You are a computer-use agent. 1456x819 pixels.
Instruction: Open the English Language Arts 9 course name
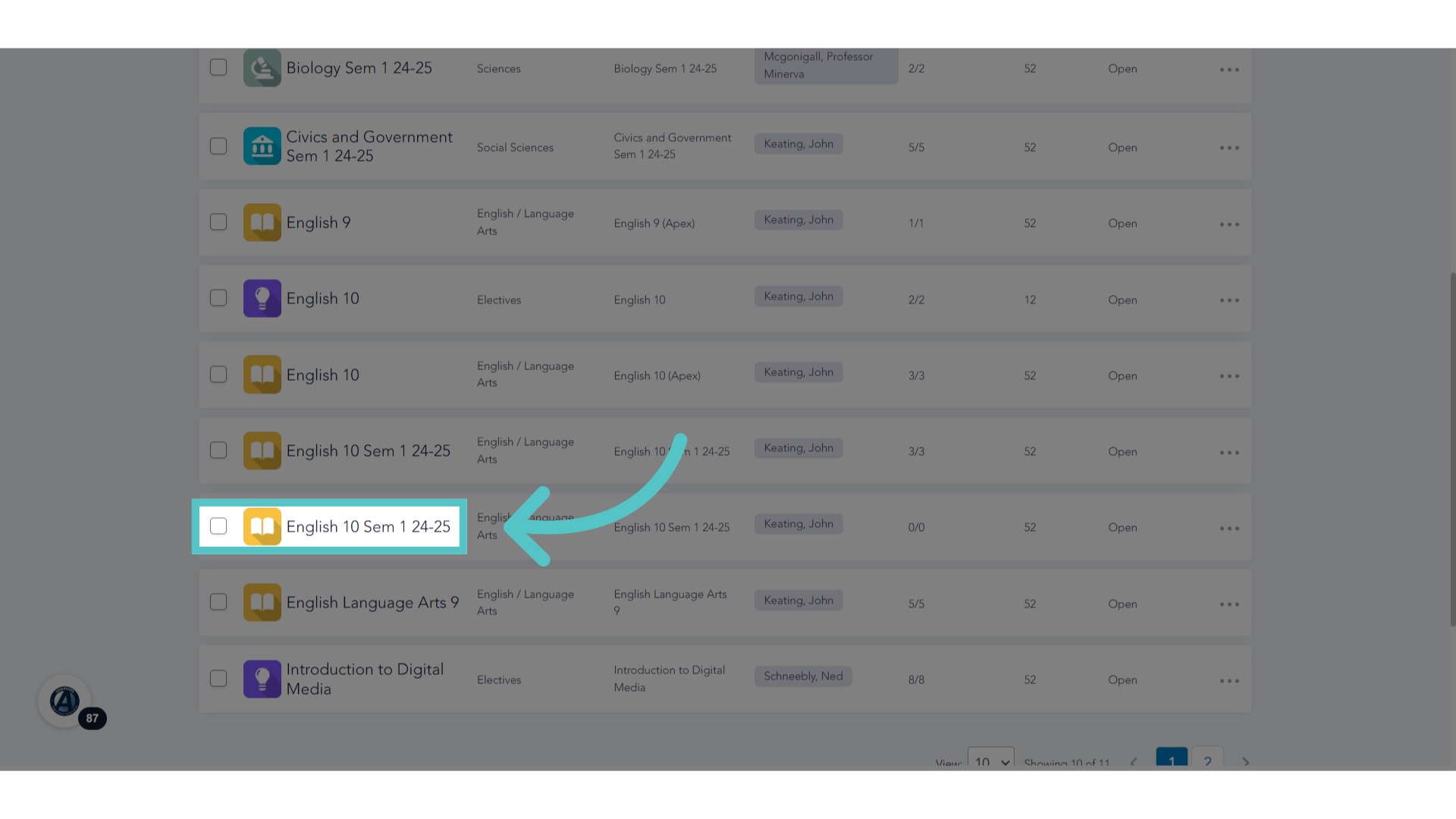(372, 603)
